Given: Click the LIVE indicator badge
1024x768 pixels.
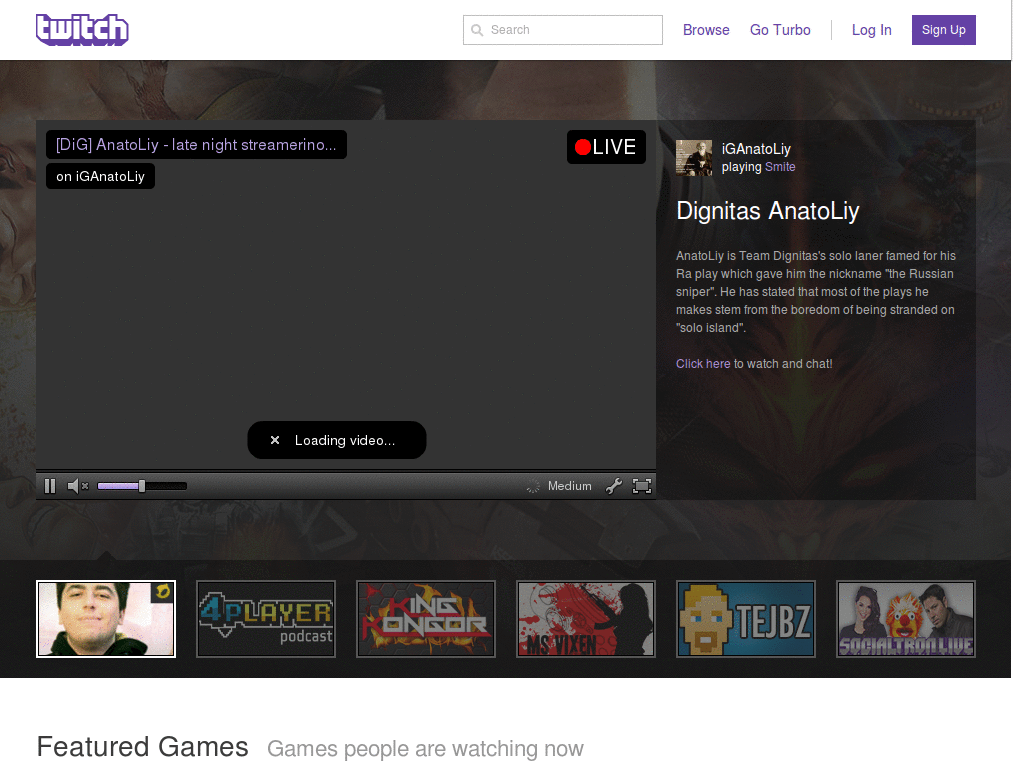Looking at the screenshot, I should (606, 147).
